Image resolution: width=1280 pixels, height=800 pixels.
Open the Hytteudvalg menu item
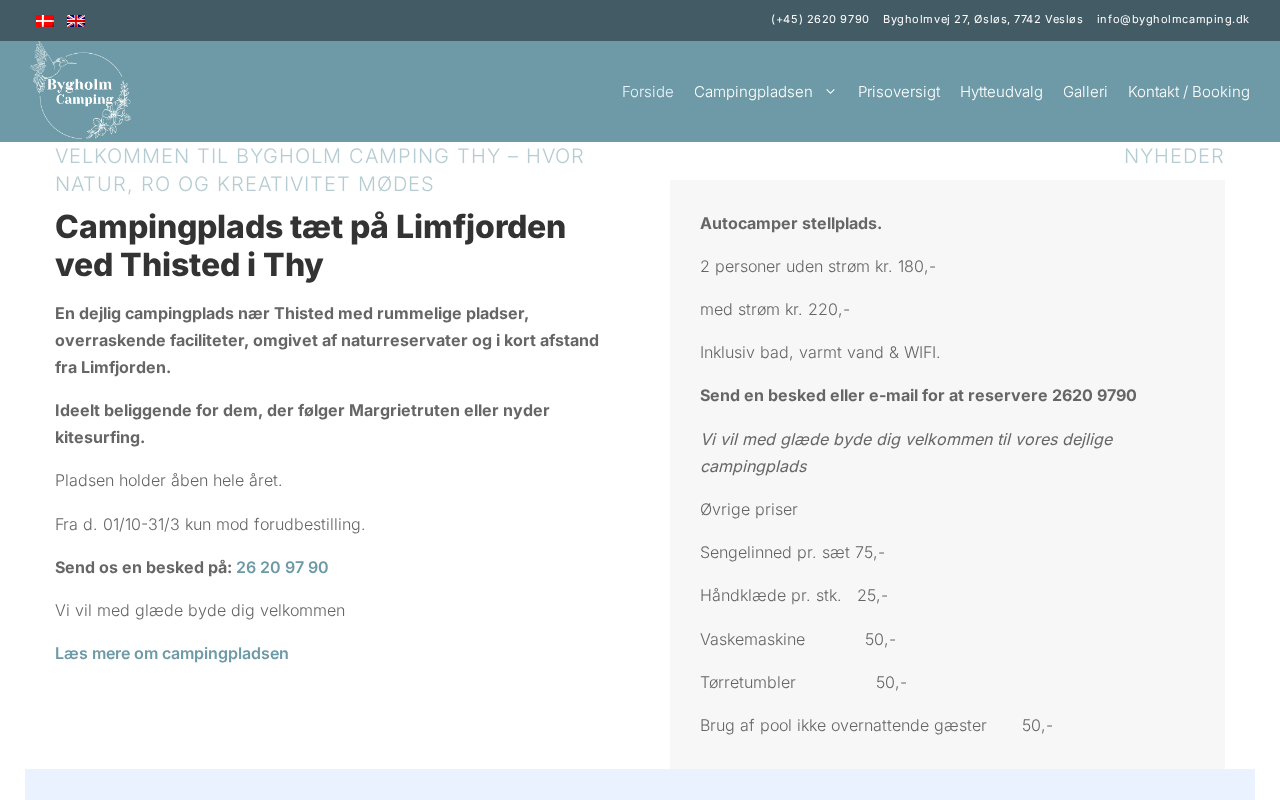coord(1001,92)
